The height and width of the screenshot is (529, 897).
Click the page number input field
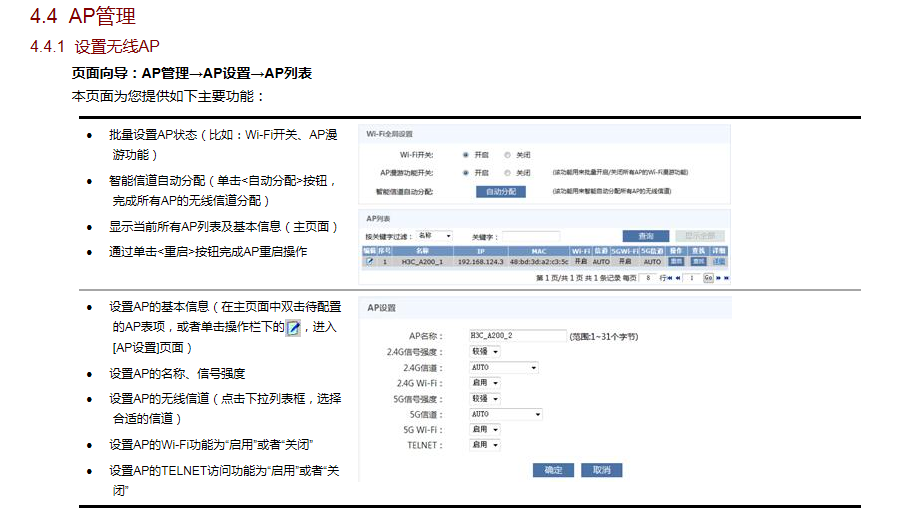pos(692,278)
